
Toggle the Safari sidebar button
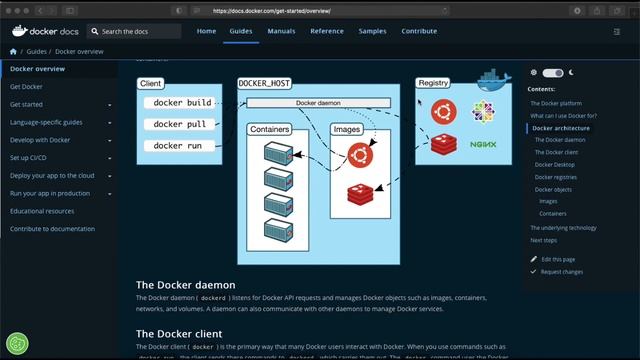pyautogui.click(x=70, y=11)
